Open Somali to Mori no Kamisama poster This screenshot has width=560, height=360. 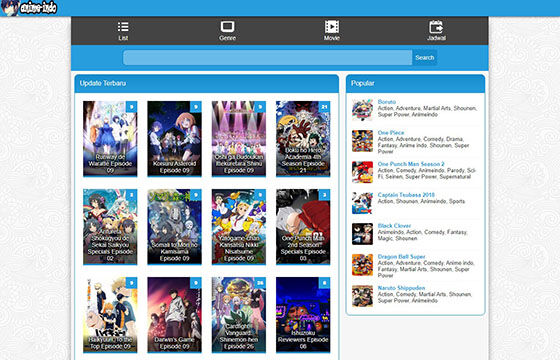pyautogui.click(x=174, y=227)
